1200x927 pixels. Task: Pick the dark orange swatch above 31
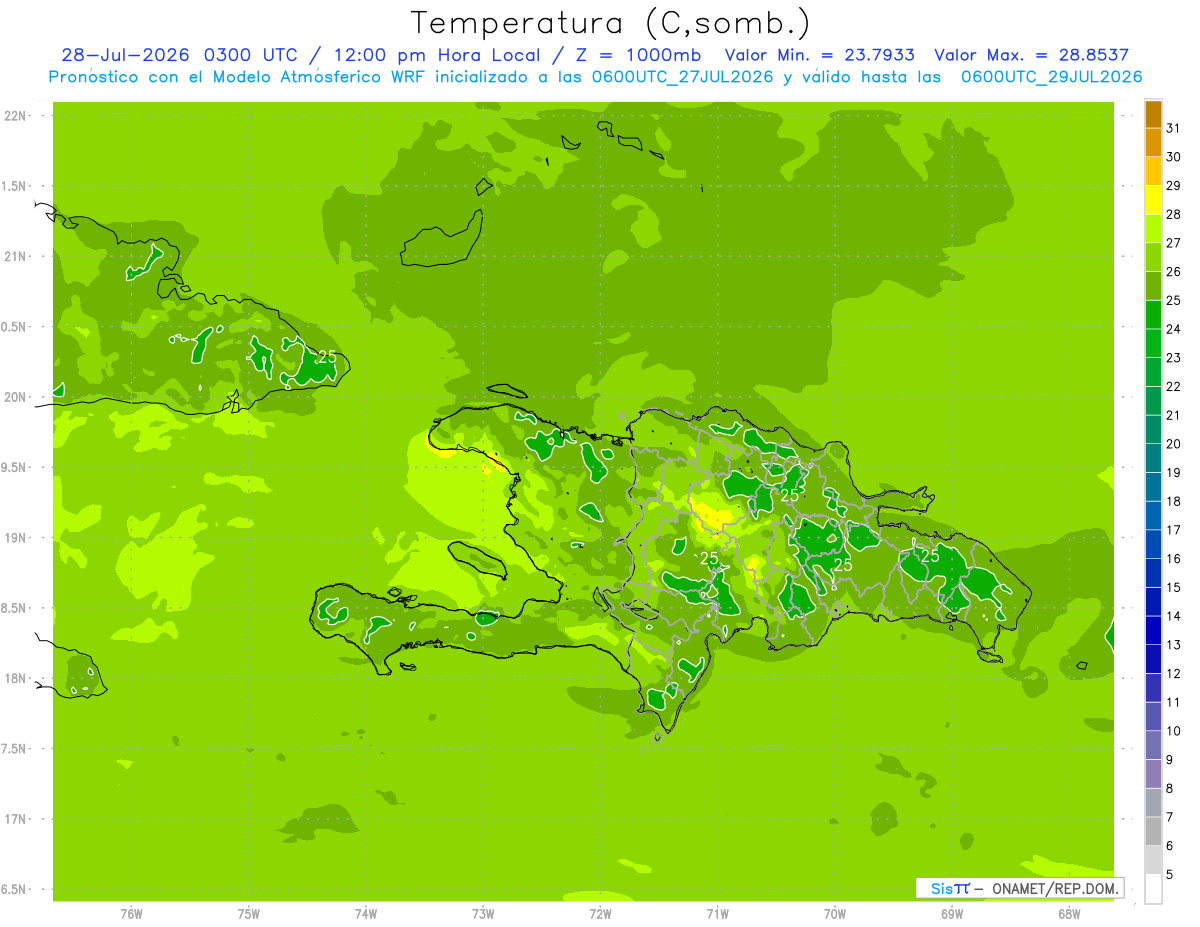[1153, 114]
